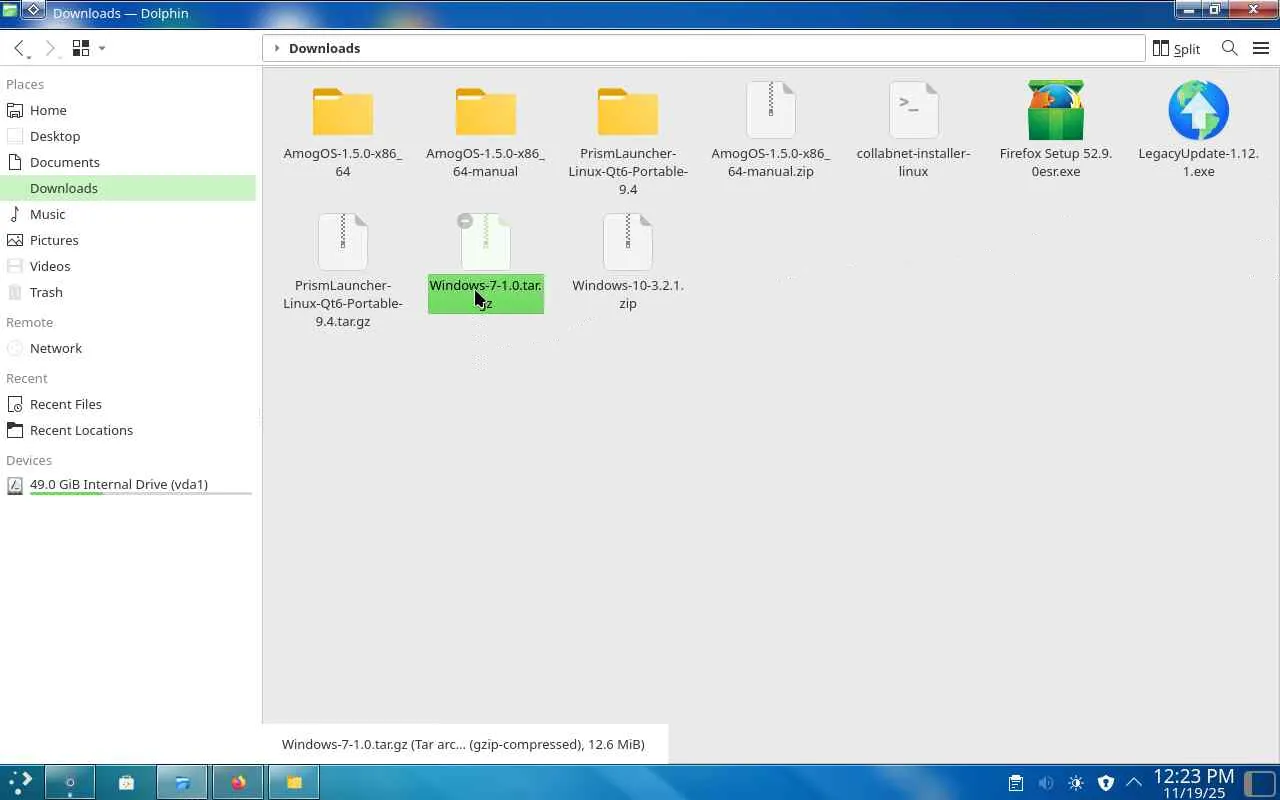Click the collabnet-installer-linux file name
The image size is (1280, 800).
913,162
